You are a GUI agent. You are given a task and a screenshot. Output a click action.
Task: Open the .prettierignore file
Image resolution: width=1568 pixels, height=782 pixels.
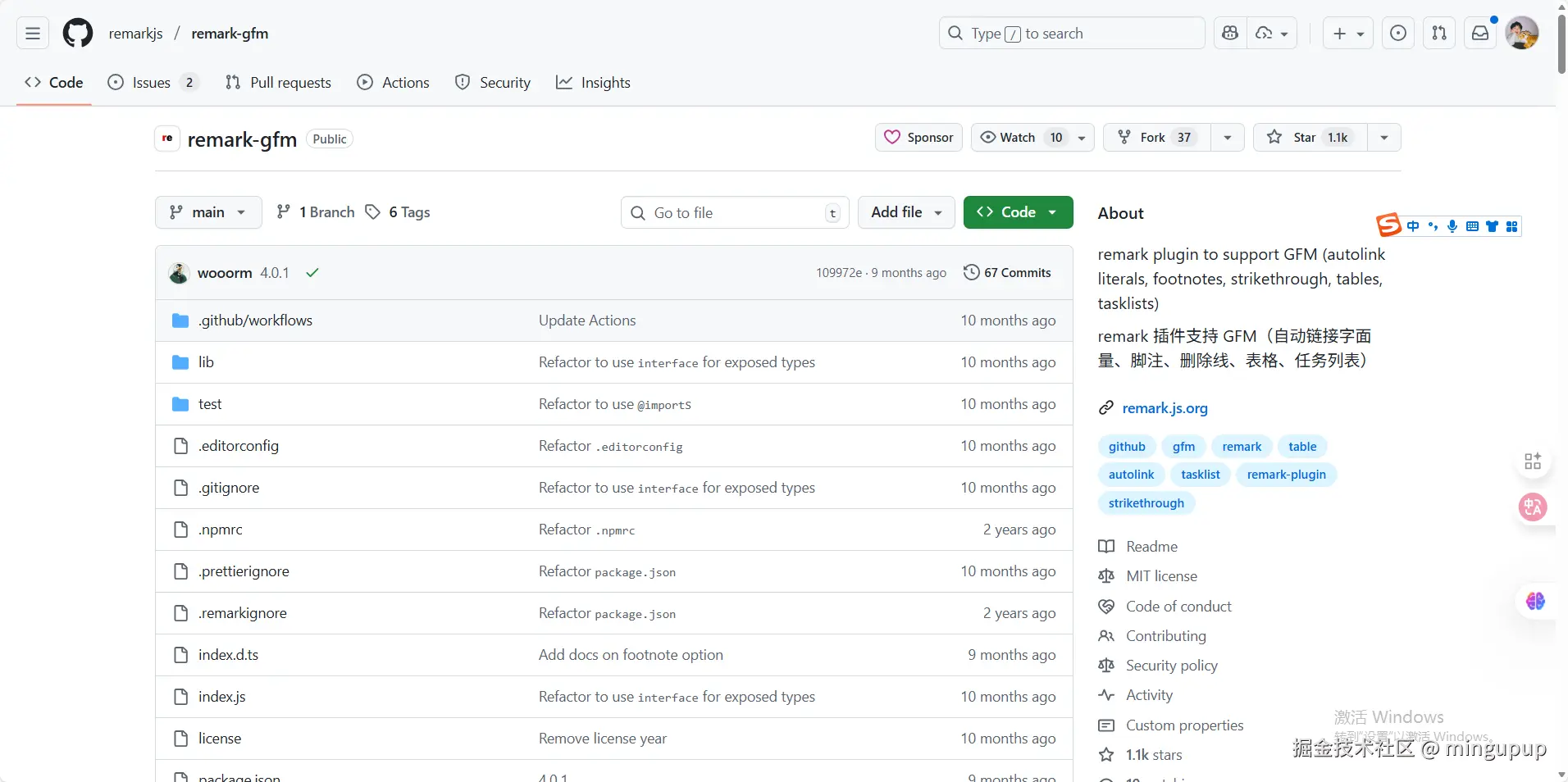(x=244, y=571)
